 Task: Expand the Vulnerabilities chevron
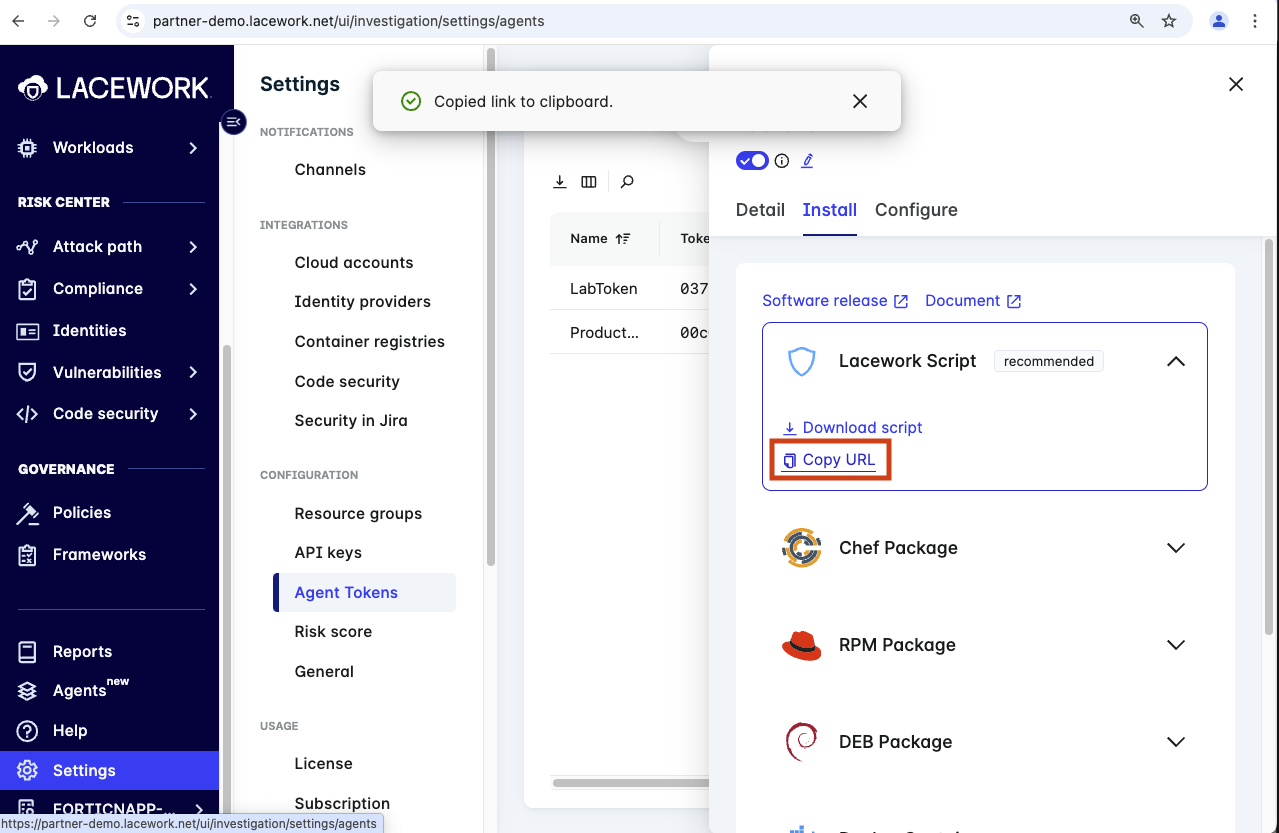pyautogui.click(x=193, y=372)
